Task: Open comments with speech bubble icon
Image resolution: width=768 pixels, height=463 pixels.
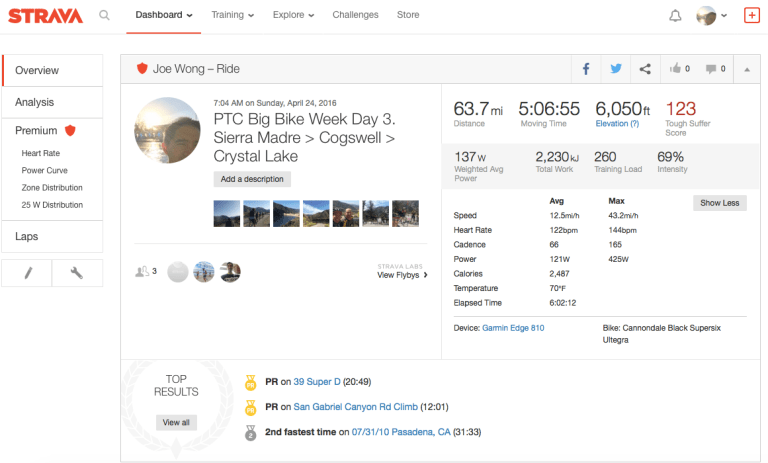Action: pyautogui.click(x=714, y=69)
